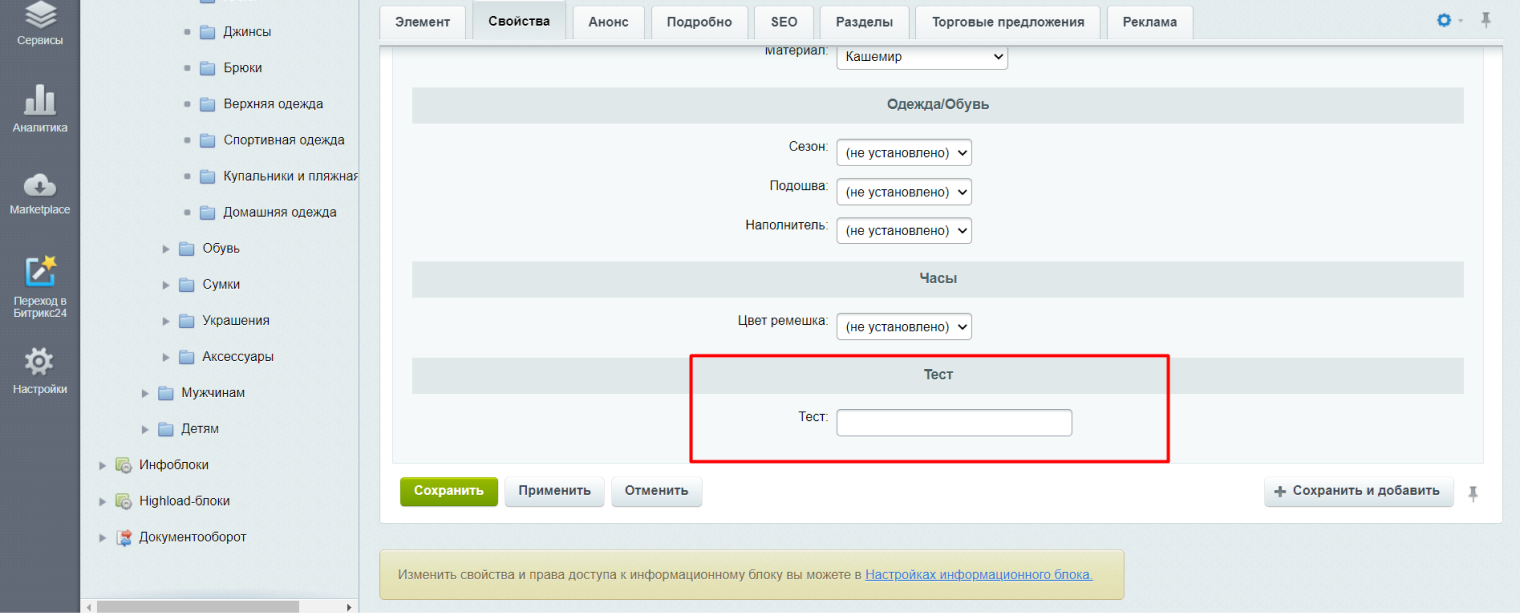Expand the Украшения tree node arrow

(x=166, y=320)
